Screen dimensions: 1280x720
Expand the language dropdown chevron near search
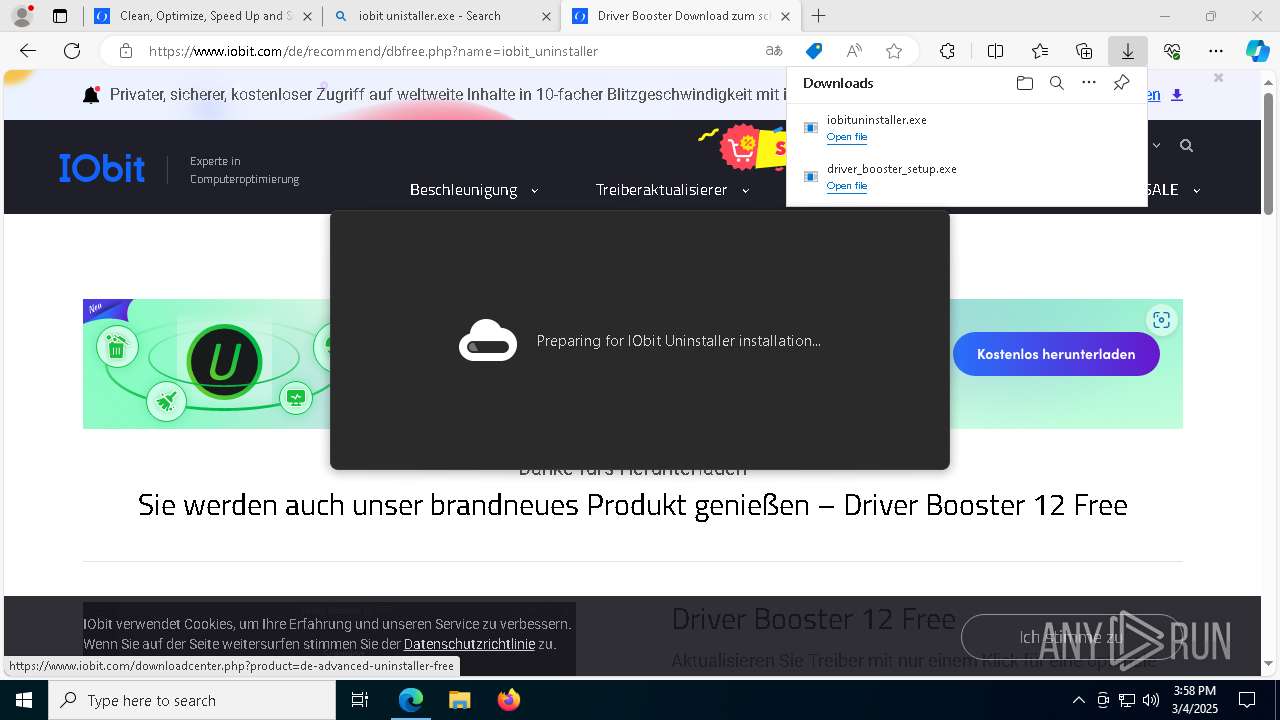[x=1157, y=146]
